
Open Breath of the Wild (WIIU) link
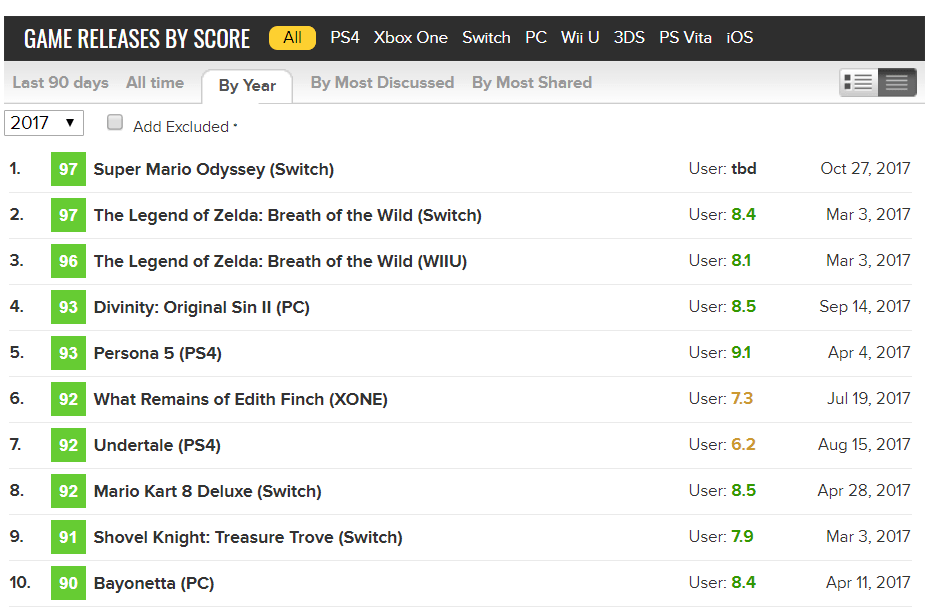[281, 262]
